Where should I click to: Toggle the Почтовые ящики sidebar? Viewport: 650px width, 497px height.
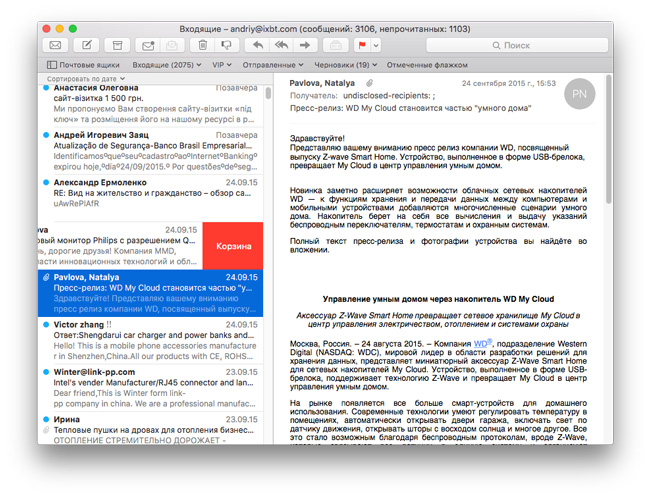[83, 65]
